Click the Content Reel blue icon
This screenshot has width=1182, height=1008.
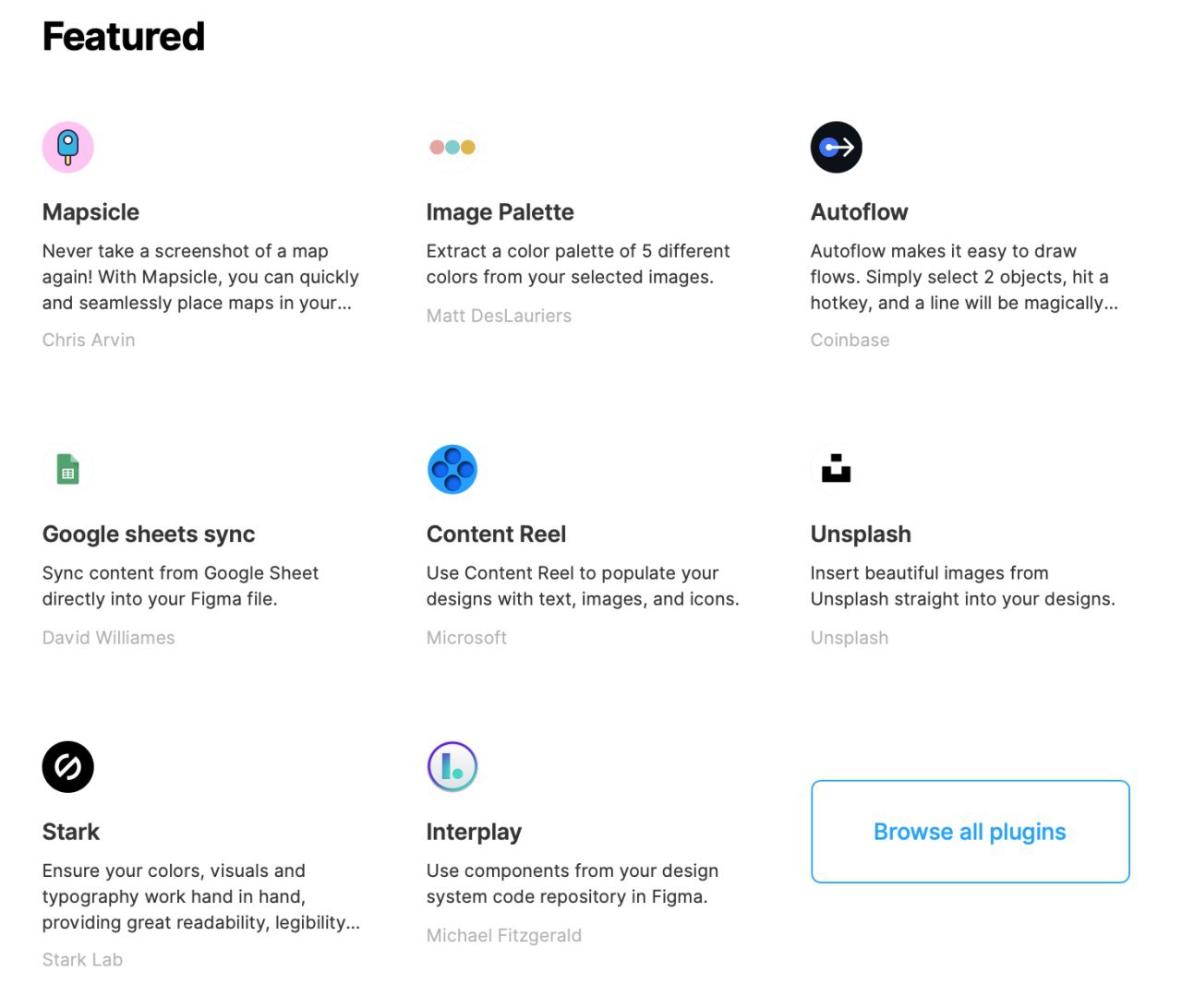pyautogui.click(x=452, y=470)
